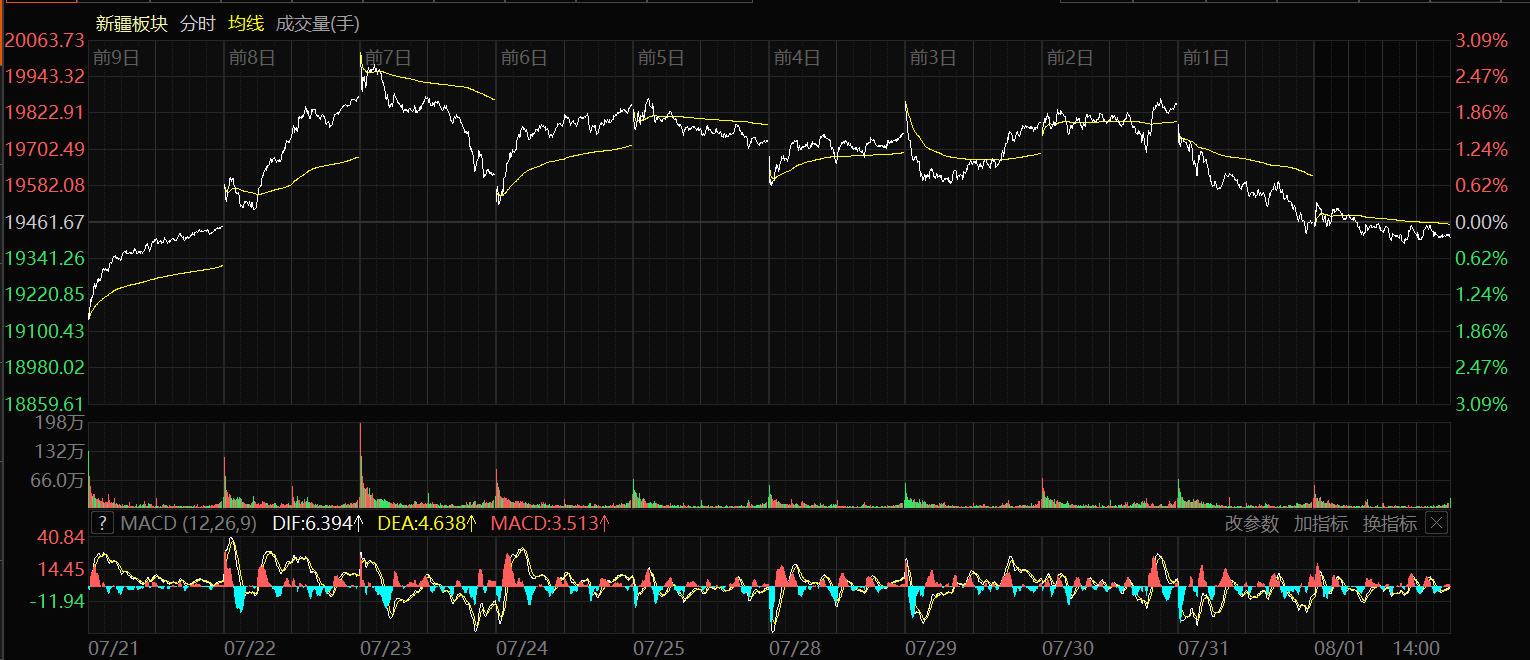1530x660 pixels.
Task: Click the 前9日 day label
Action: point(115,58)
